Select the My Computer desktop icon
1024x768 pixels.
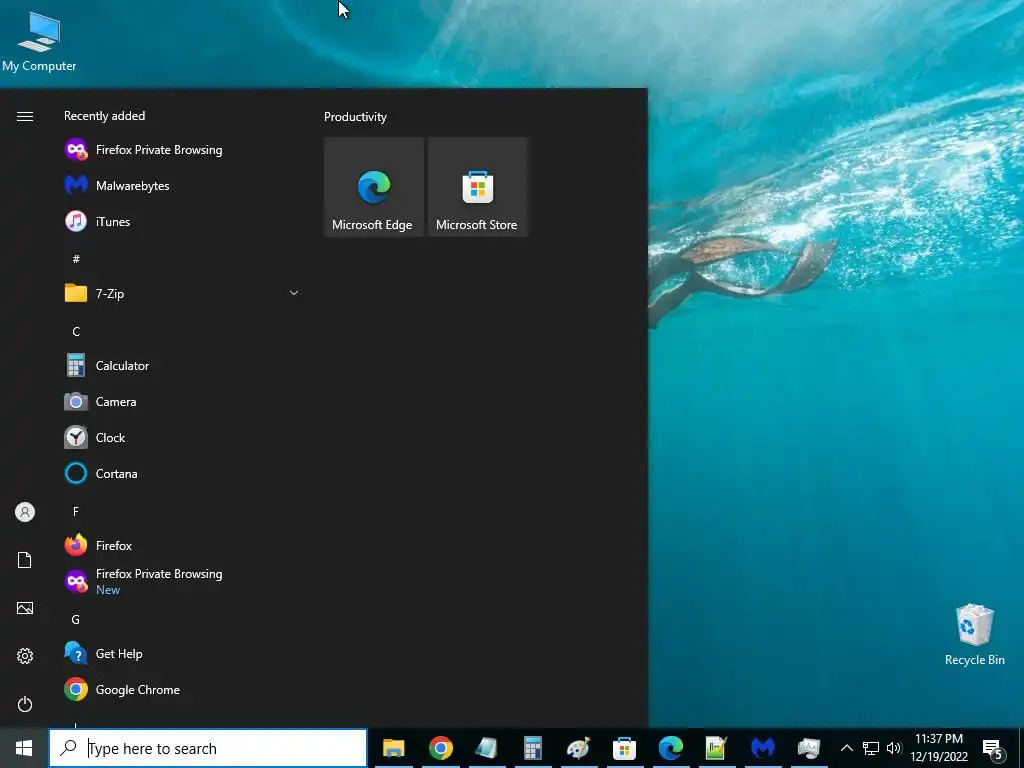tap(39, 42)
